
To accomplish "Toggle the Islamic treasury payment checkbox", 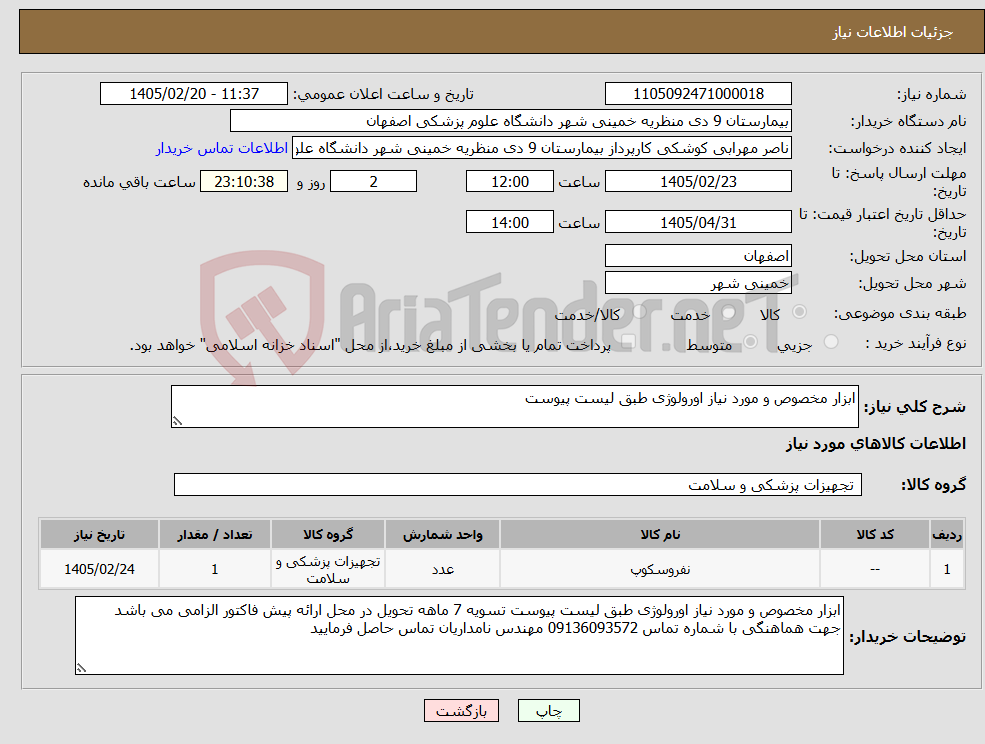I will point(628,342).
